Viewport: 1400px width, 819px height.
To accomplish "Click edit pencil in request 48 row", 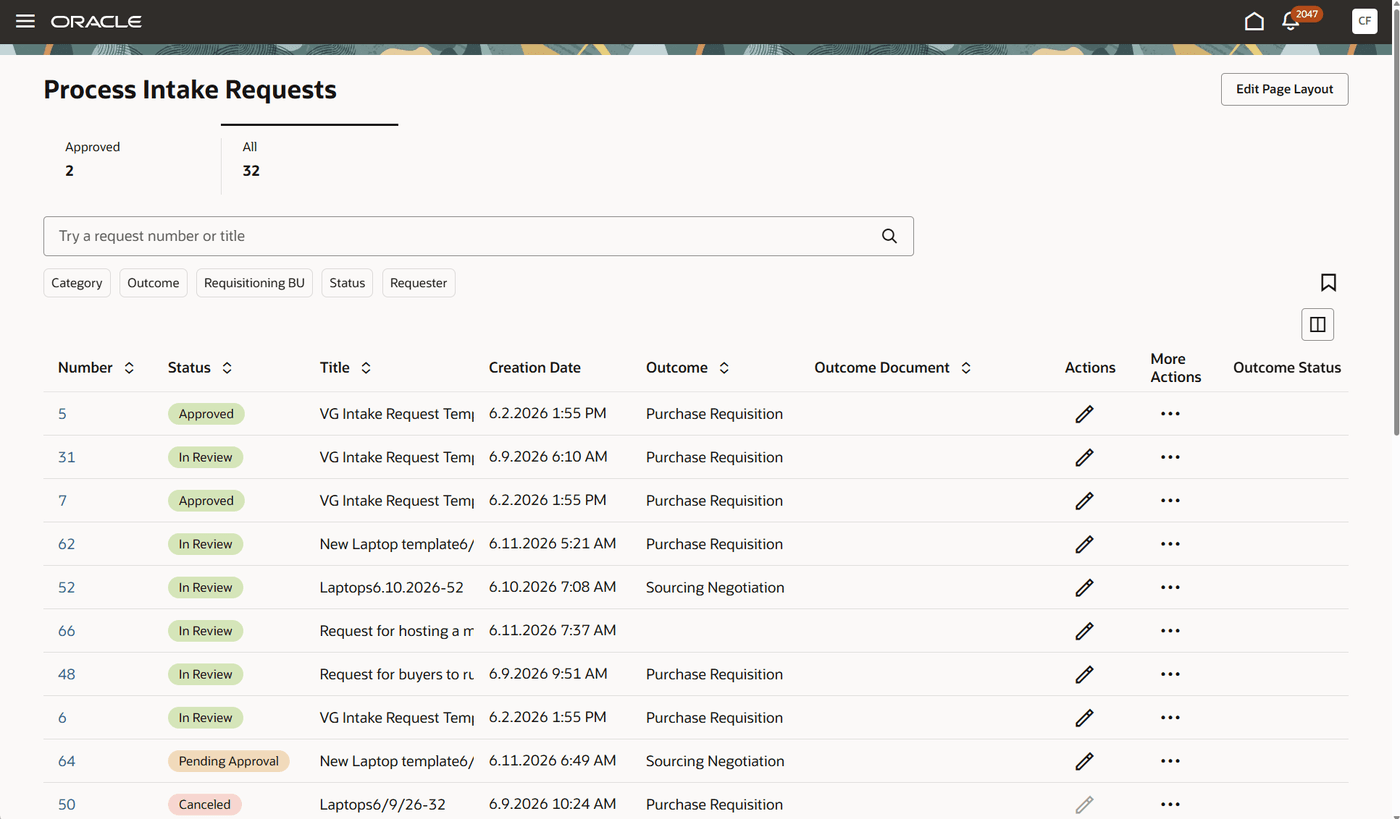I will pos(1084,674).
